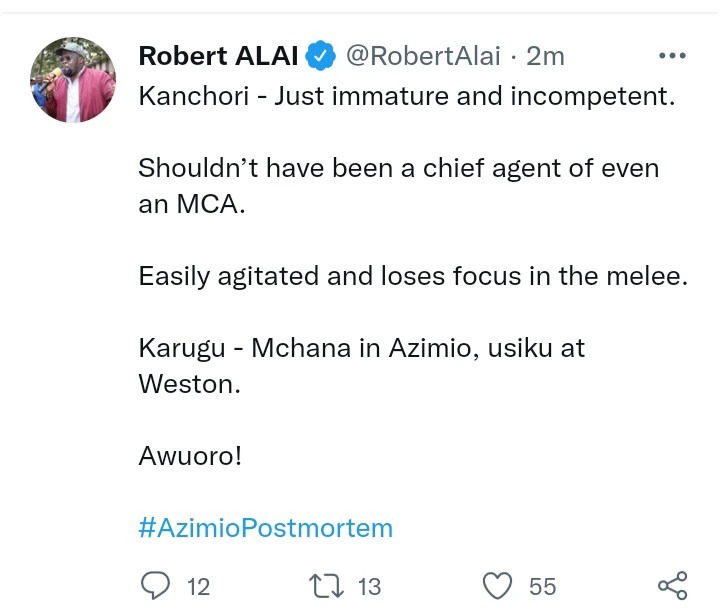Click the retweet count 13
Viewport: 720px width, 614px height.
pyautogui.click(x=369, y=586)
